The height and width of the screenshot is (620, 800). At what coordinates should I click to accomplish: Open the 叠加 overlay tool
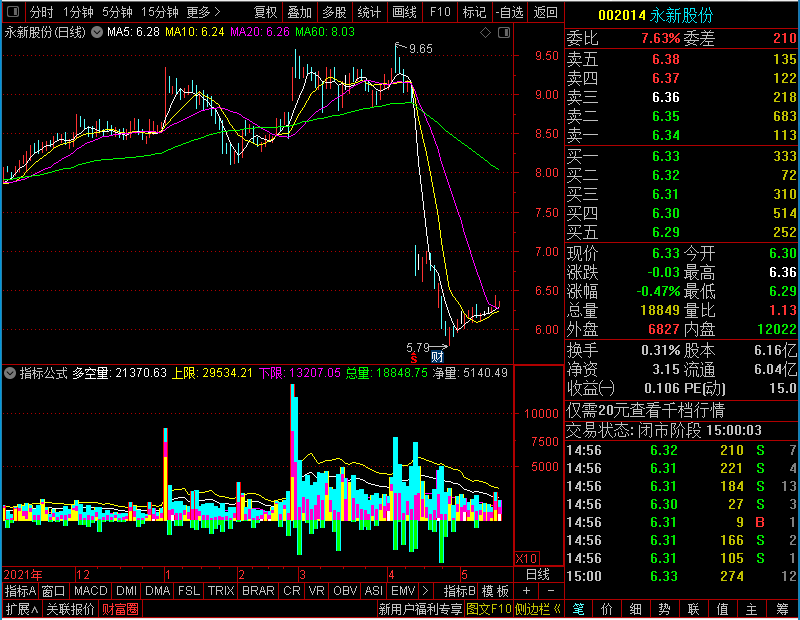[299, 12]
